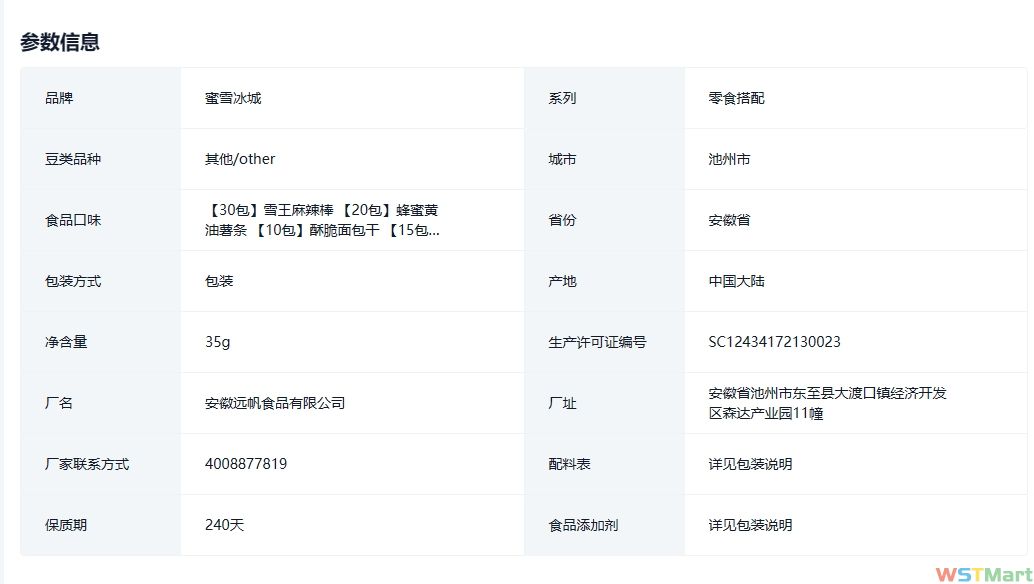The height and width of the screenshot is (584, 1034).
Task: Click the 包装方式 value 包装
Action: pyautogui.click(x=219, y=281)
